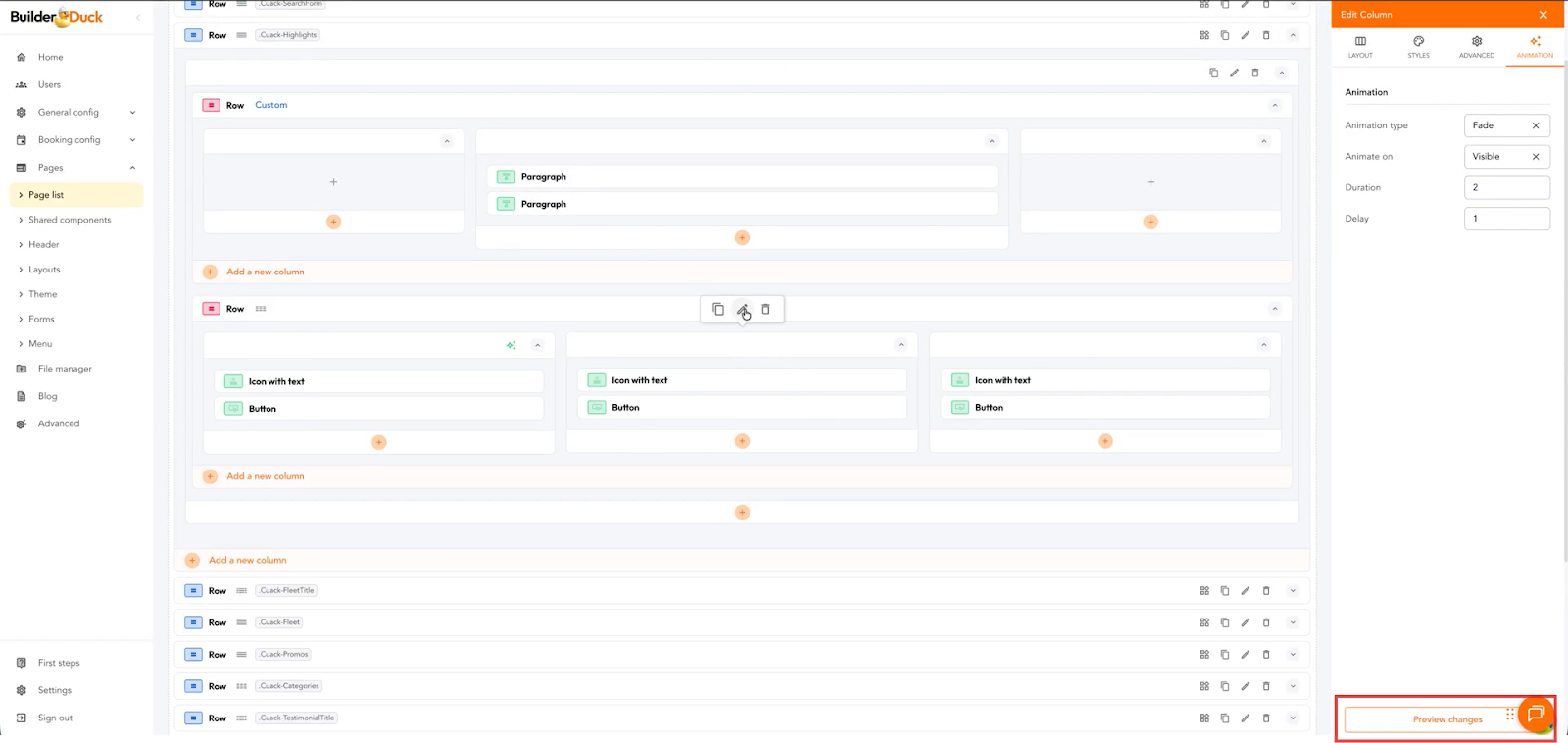Clear the Fade animation type
Viewport: 1568px width, 743px height.
1536,125
